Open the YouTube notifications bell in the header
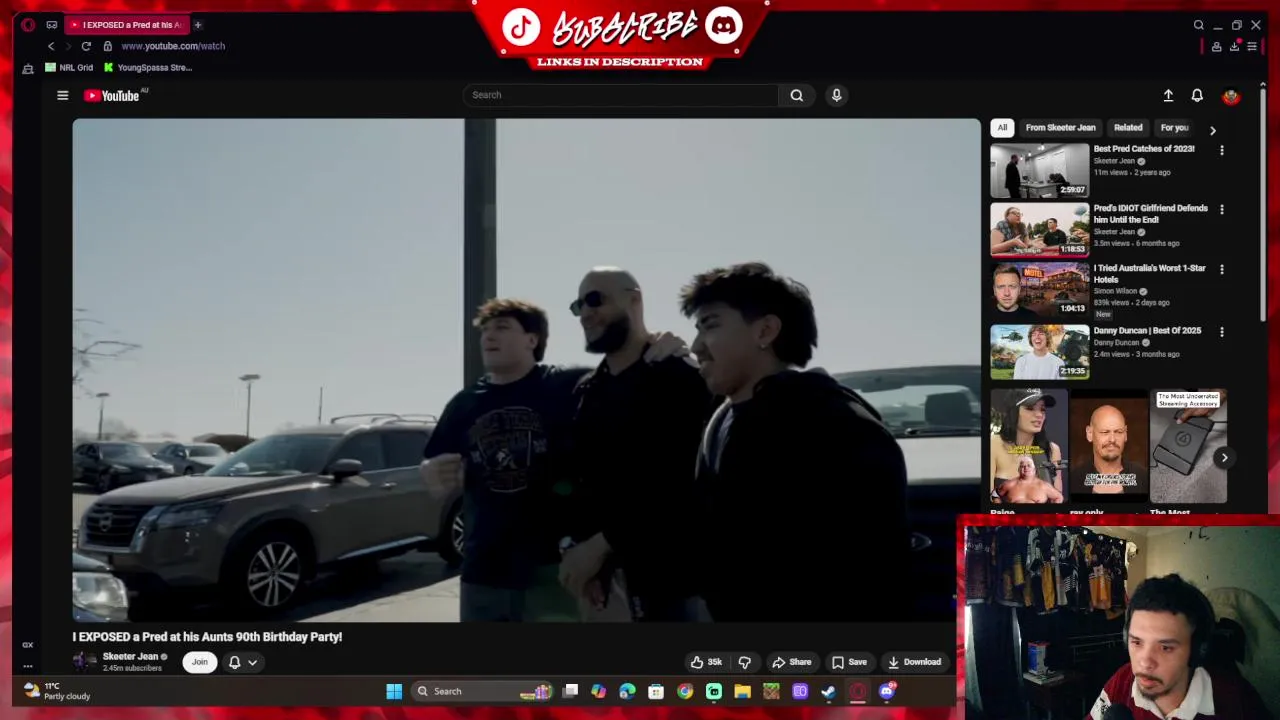The height and width of the screenshot is (720, 1280). point(1197,96)
